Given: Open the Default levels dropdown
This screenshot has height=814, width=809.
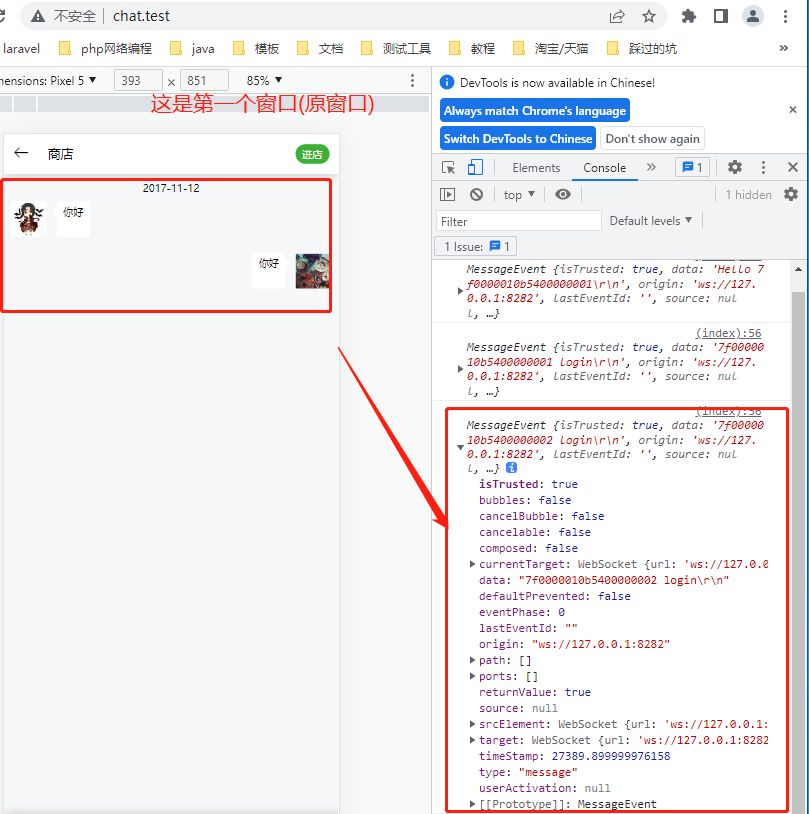Looking at the screenshot, I should point(651,220).
